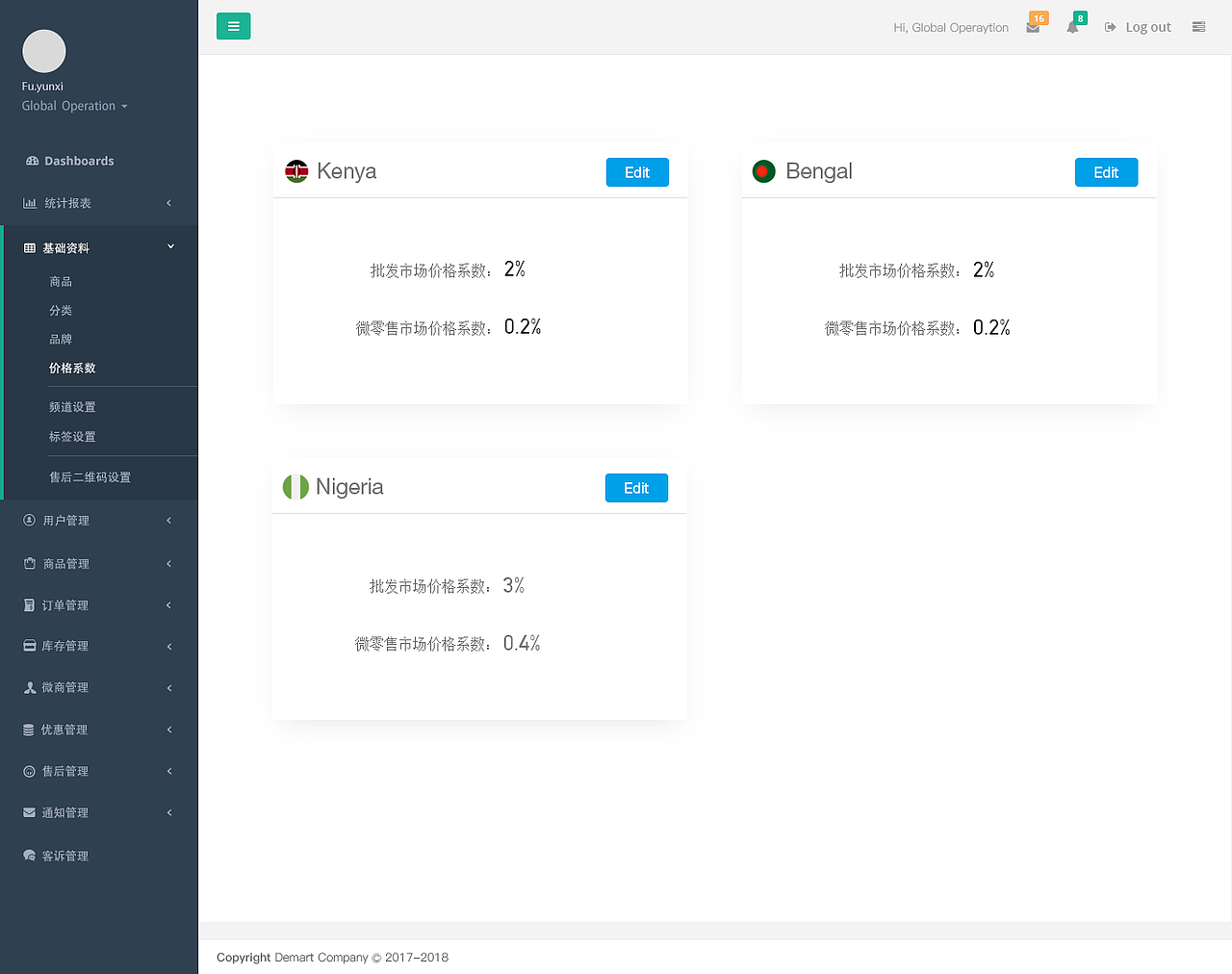Click the Bengal card title
This screenshot has height=974, width=1232.
pos(819,171)
